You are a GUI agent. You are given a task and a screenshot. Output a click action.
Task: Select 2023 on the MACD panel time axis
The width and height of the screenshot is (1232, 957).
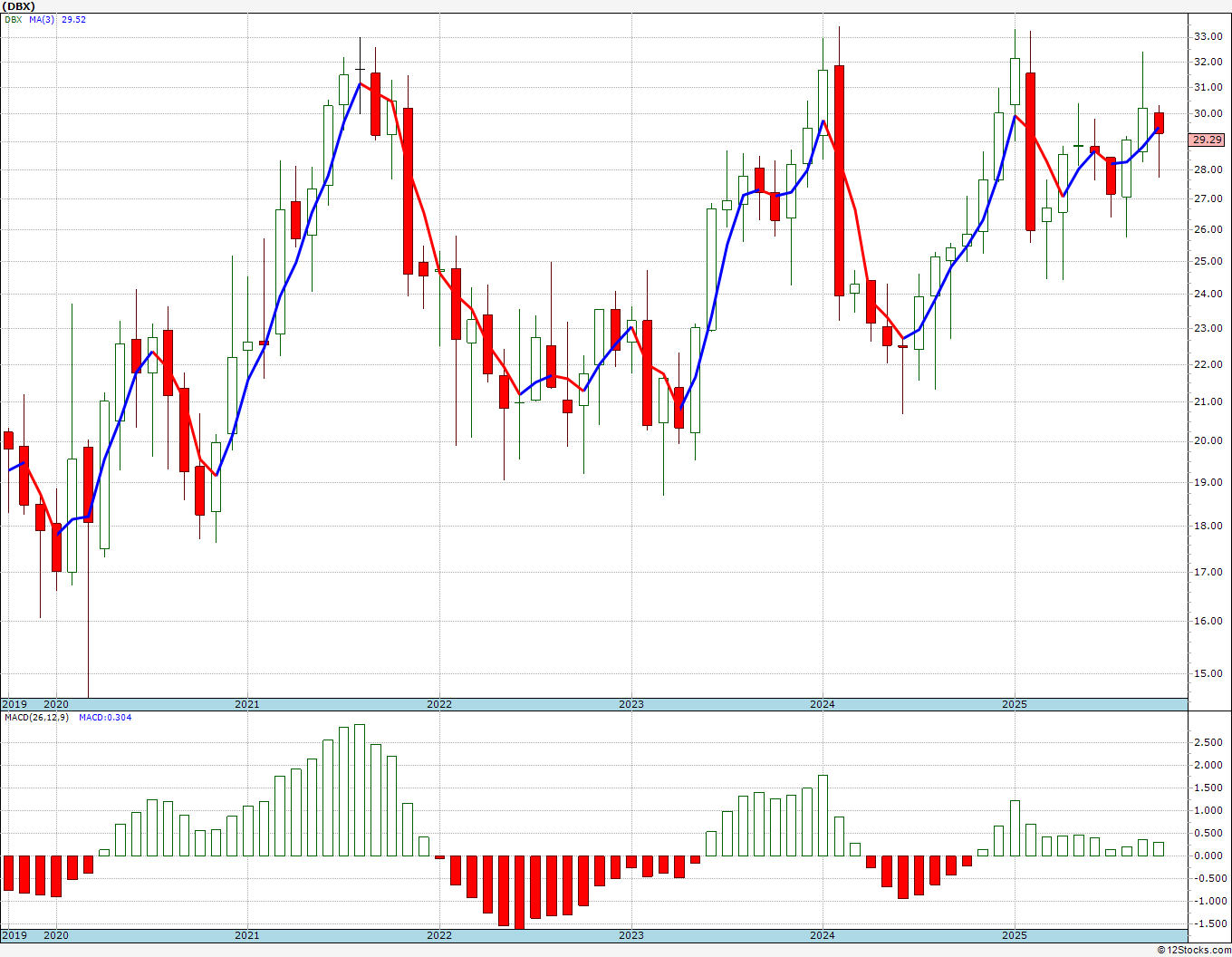coord(631,936)
